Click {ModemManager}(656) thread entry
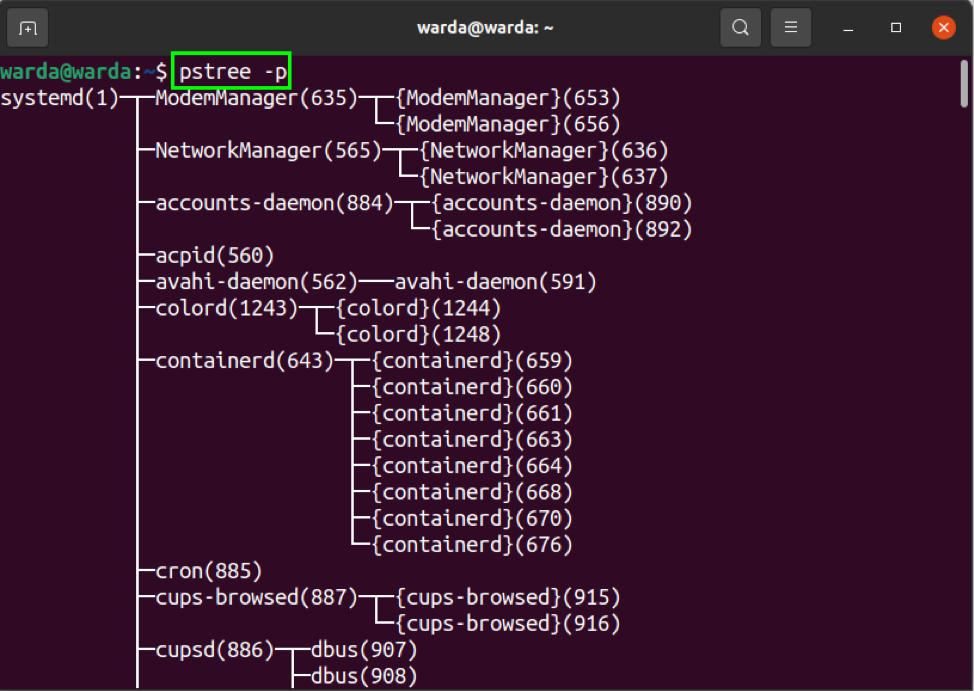Screen dimensions: 974x691 507,124
